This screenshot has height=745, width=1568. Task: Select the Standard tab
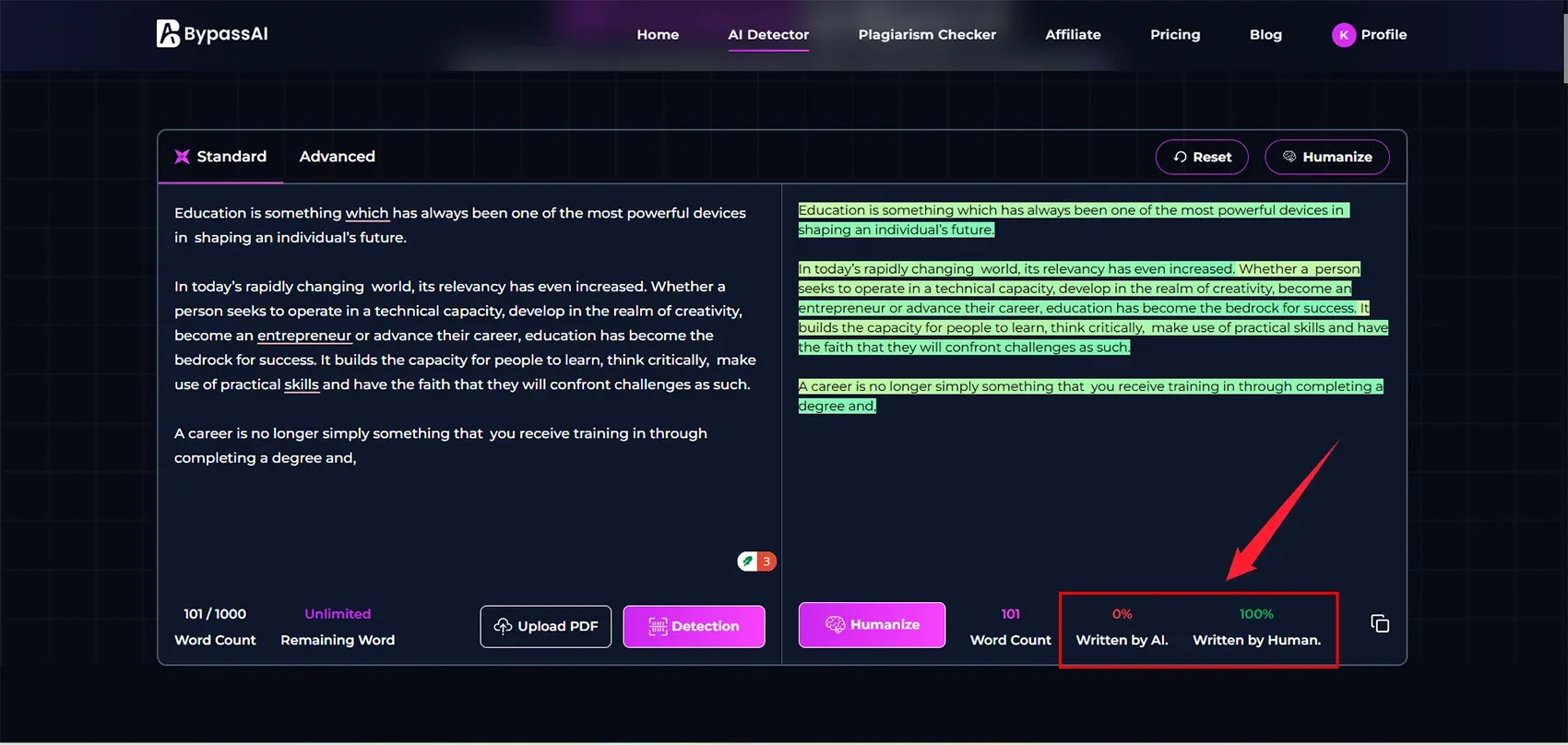pyautogui.click(x=231, y=157)
